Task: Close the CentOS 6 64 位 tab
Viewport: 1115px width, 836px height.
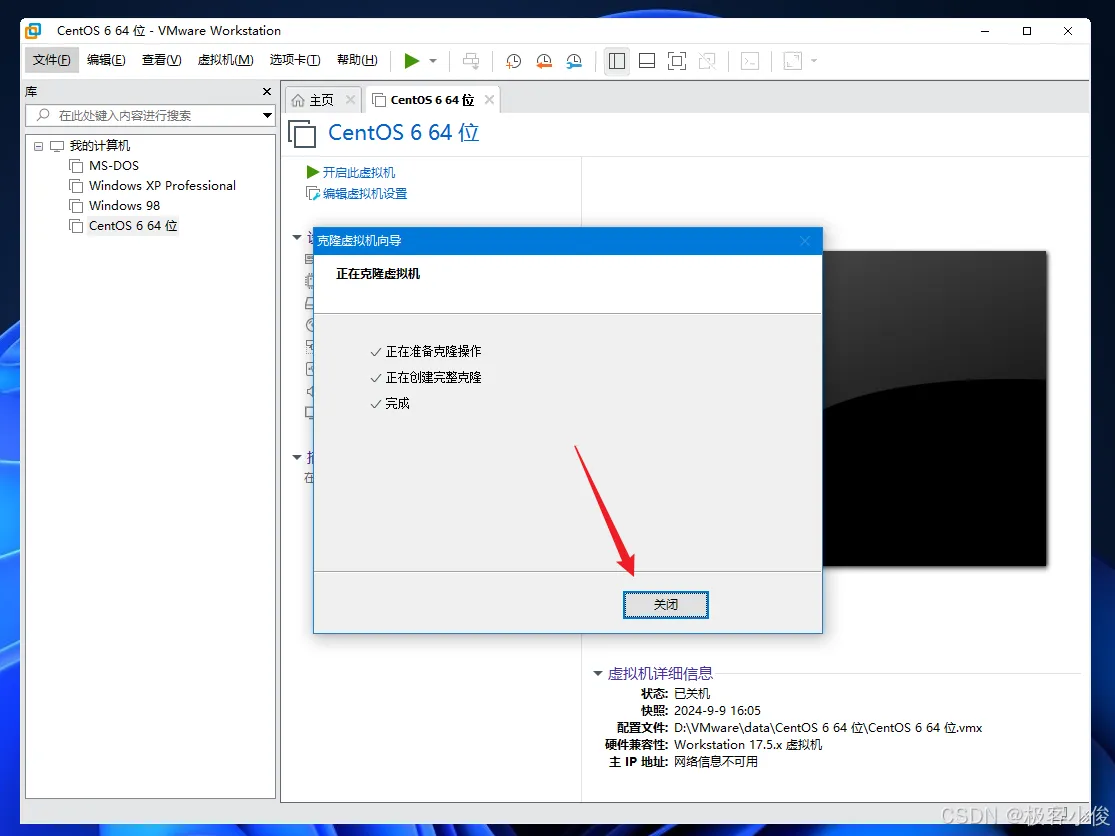Action: tap(489, 100)
